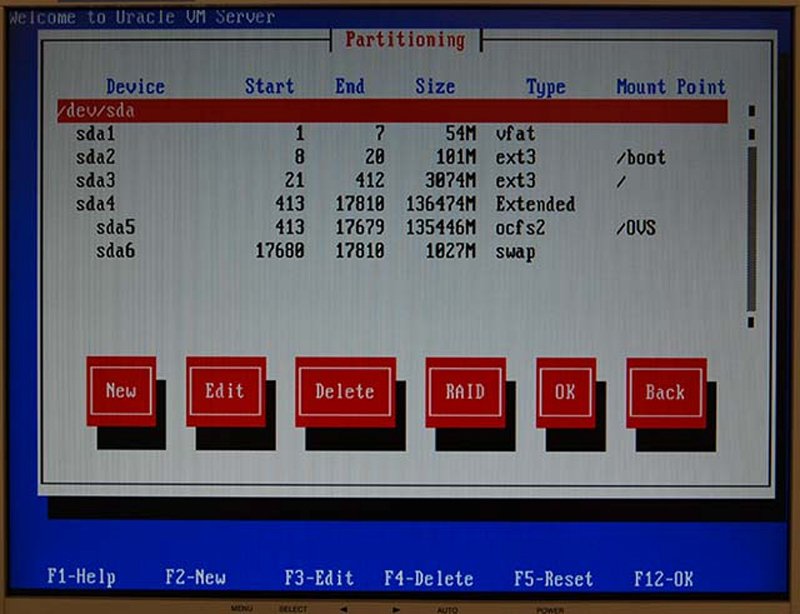Viewport: 800px width, 614px height.
Task: Click the F1-Help hint
Action: [x=81, y=577]
